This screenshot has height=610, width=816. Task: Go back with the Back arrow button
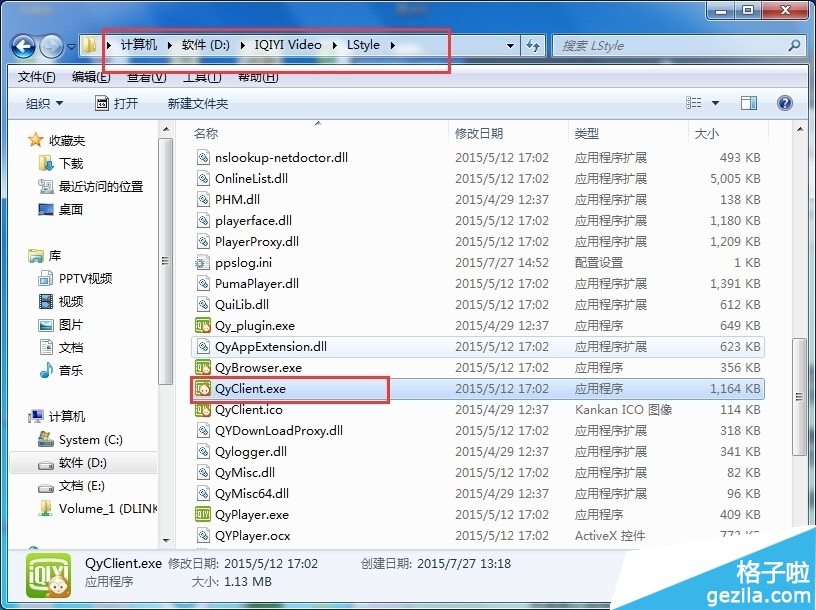pyautogui.click(x=24, y=47)
